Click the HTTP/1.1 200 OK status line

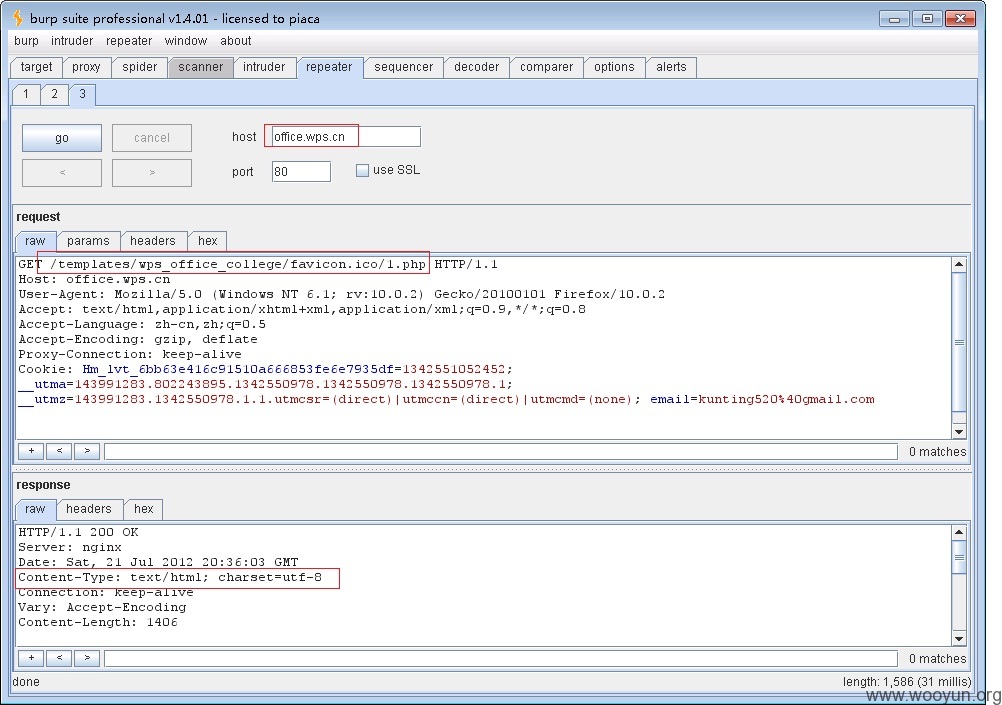(78, 532)
